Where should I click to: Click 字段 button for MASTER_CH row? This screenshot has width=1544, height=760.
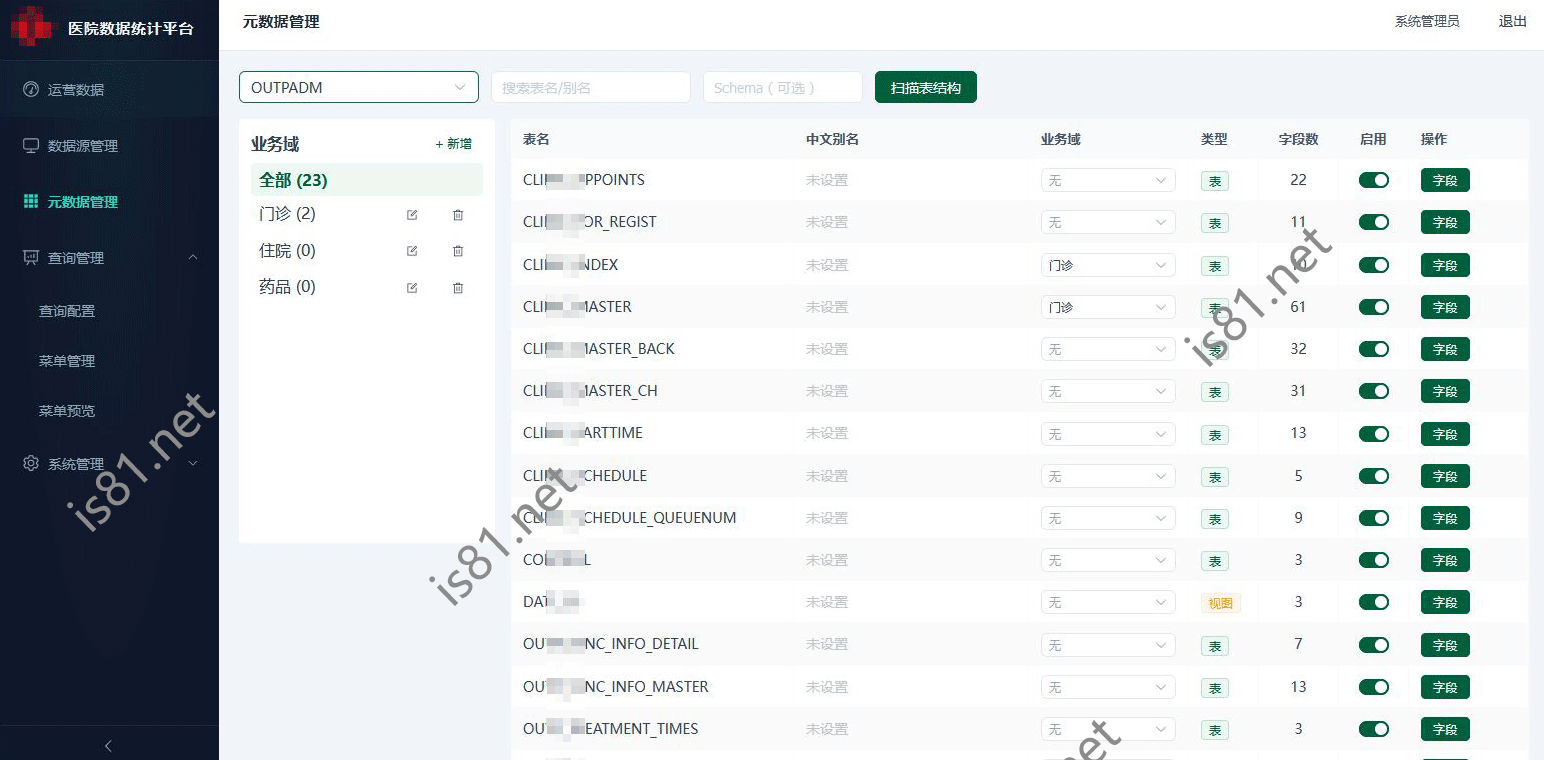(x=1445, y=391)
